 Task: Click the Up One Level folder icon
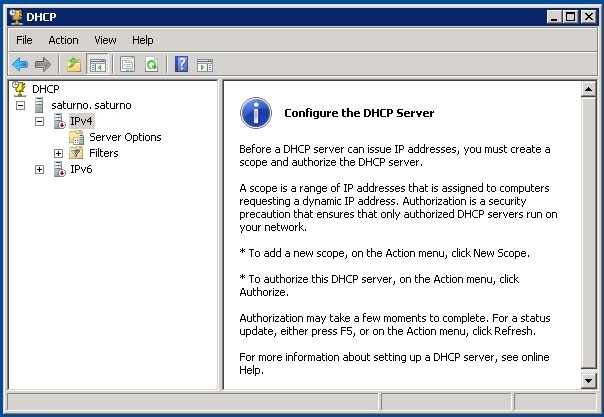pyautogui.click(x=74, y=65)
